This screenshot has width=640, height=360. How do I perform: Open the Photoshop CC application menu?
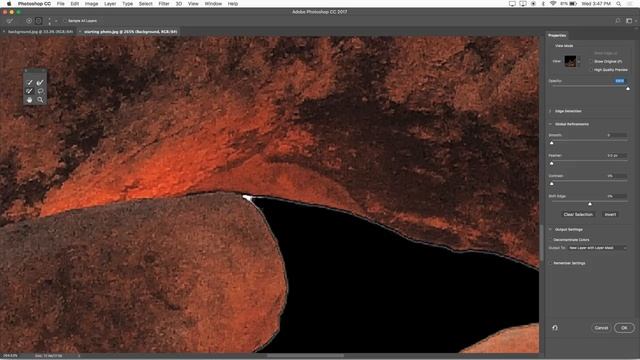(x=34, y=4)
